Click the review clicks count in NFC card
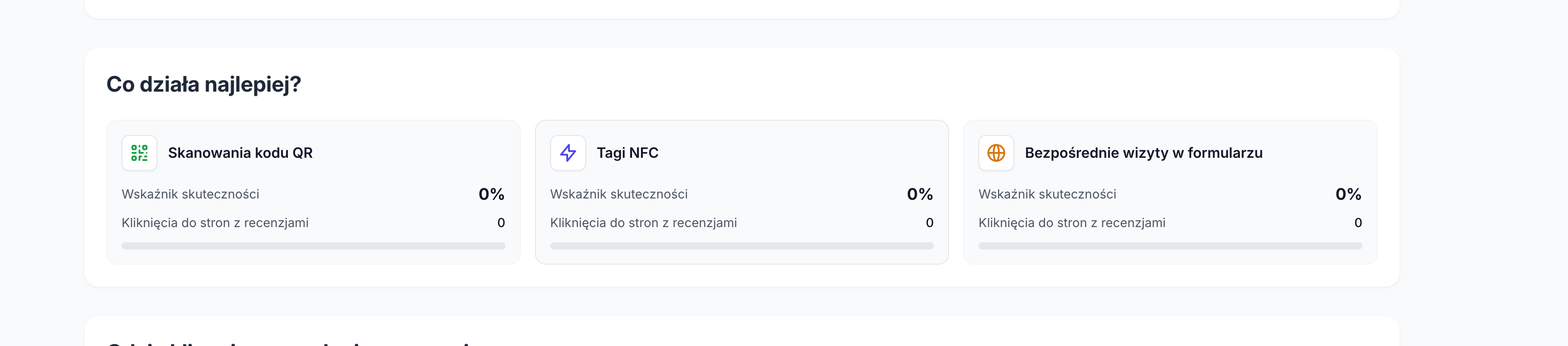Image resolution: width=1568 pixels, height=346 pixels. pos(929,223)
